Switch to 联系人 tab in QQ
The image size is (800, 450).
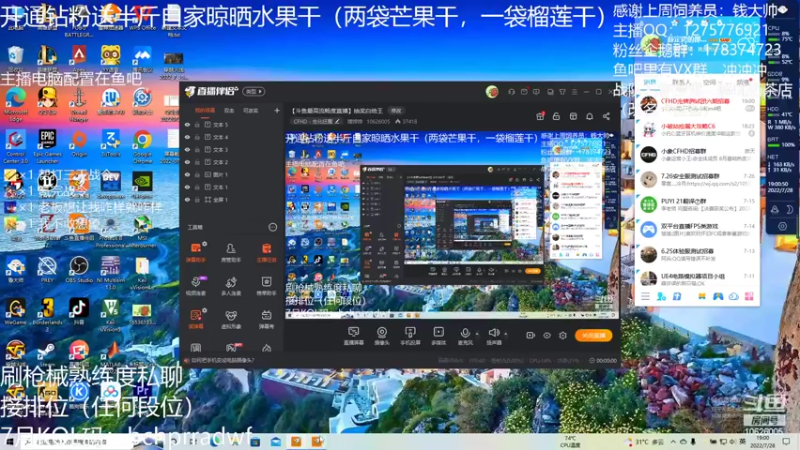(681, 82)
